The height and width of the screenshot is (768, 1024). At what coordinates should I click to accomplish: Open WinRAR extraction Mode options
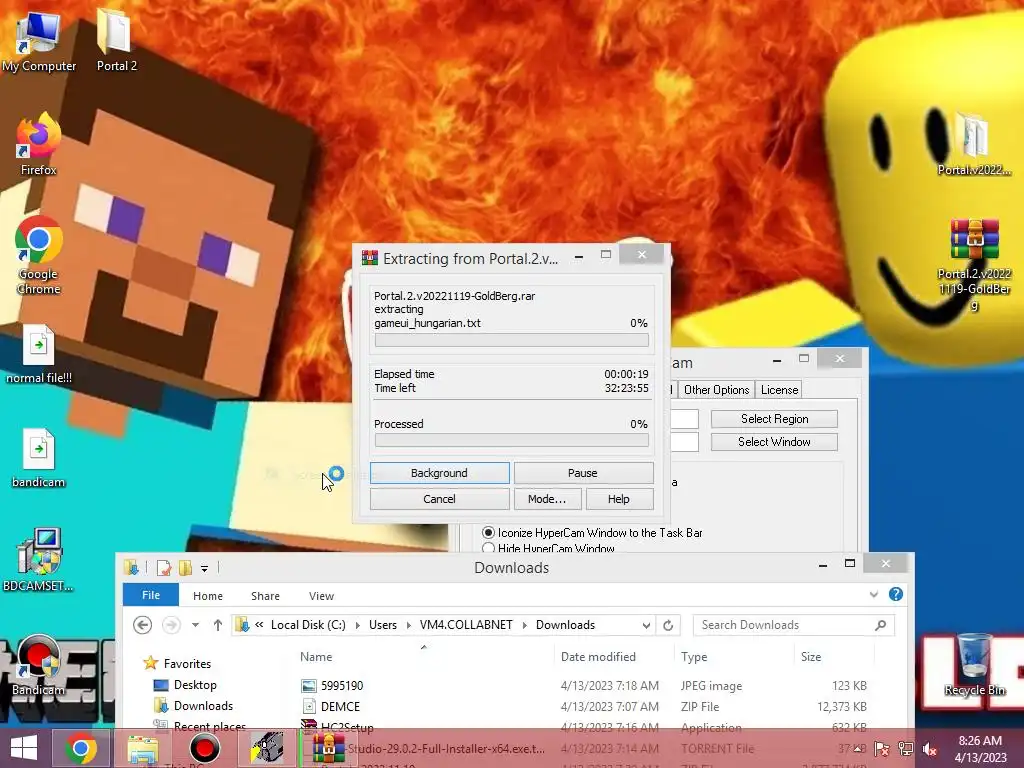(547, 499)
